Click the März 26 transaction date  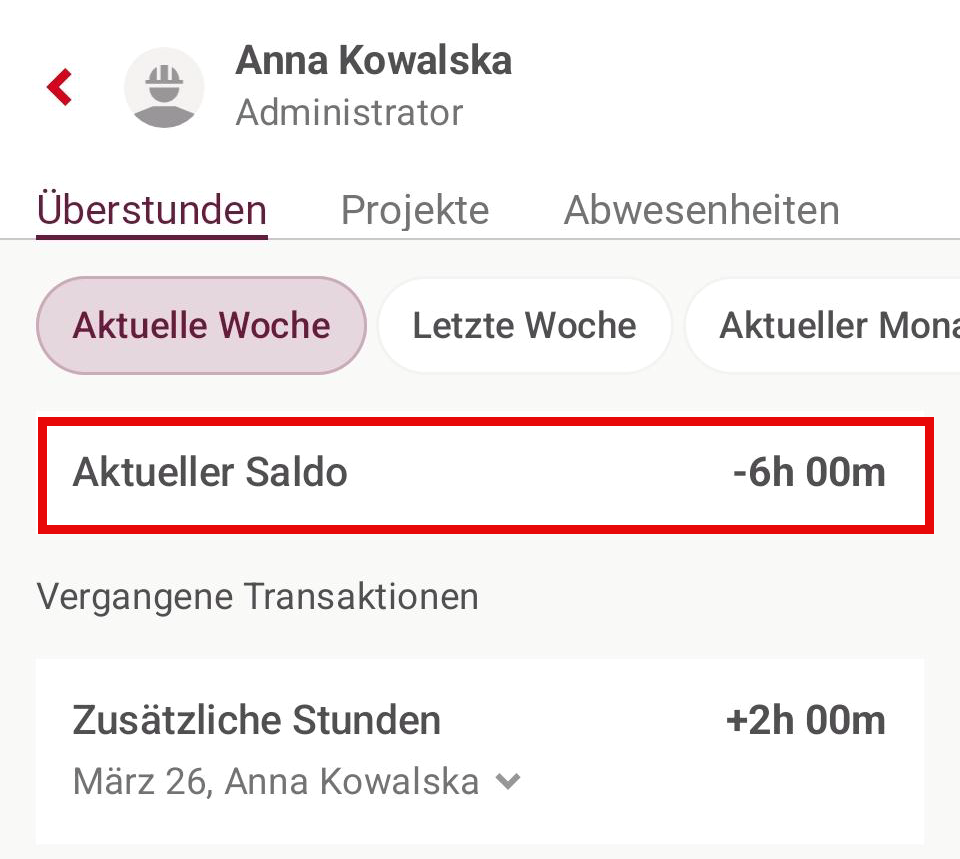139,781
